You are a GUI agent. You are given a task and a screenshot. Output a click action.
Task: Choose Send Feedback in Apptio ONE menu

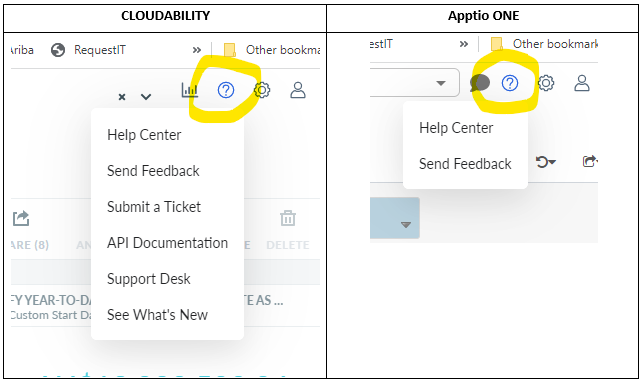465,164
